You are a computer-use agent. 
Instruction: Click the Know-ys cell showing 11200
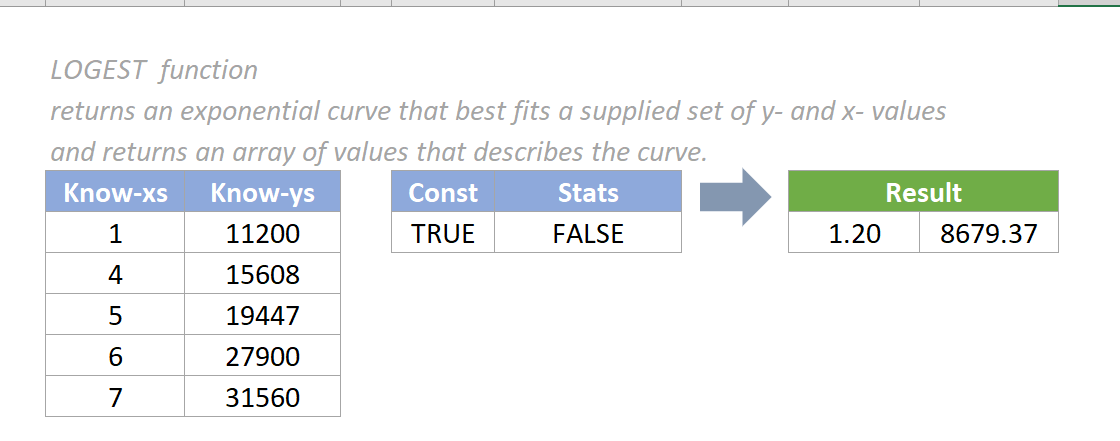pos(262,234)
